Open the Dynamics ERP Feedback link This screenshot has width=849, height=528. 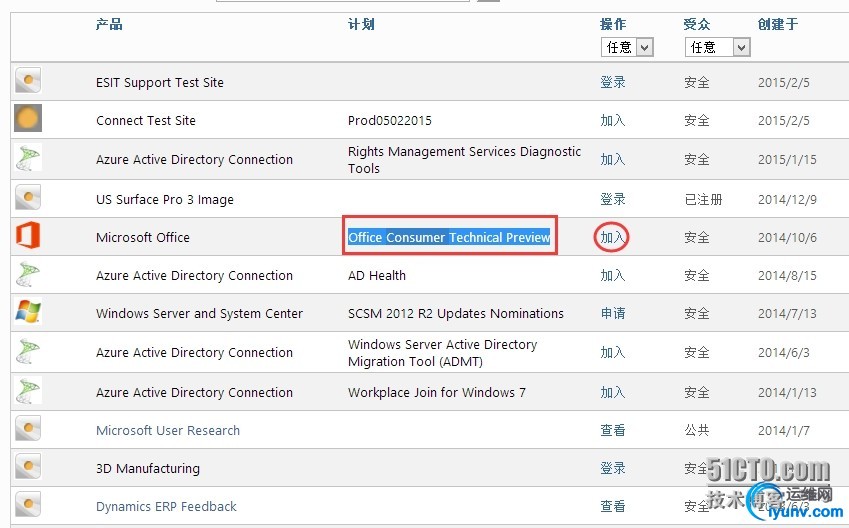pos(166,506)
